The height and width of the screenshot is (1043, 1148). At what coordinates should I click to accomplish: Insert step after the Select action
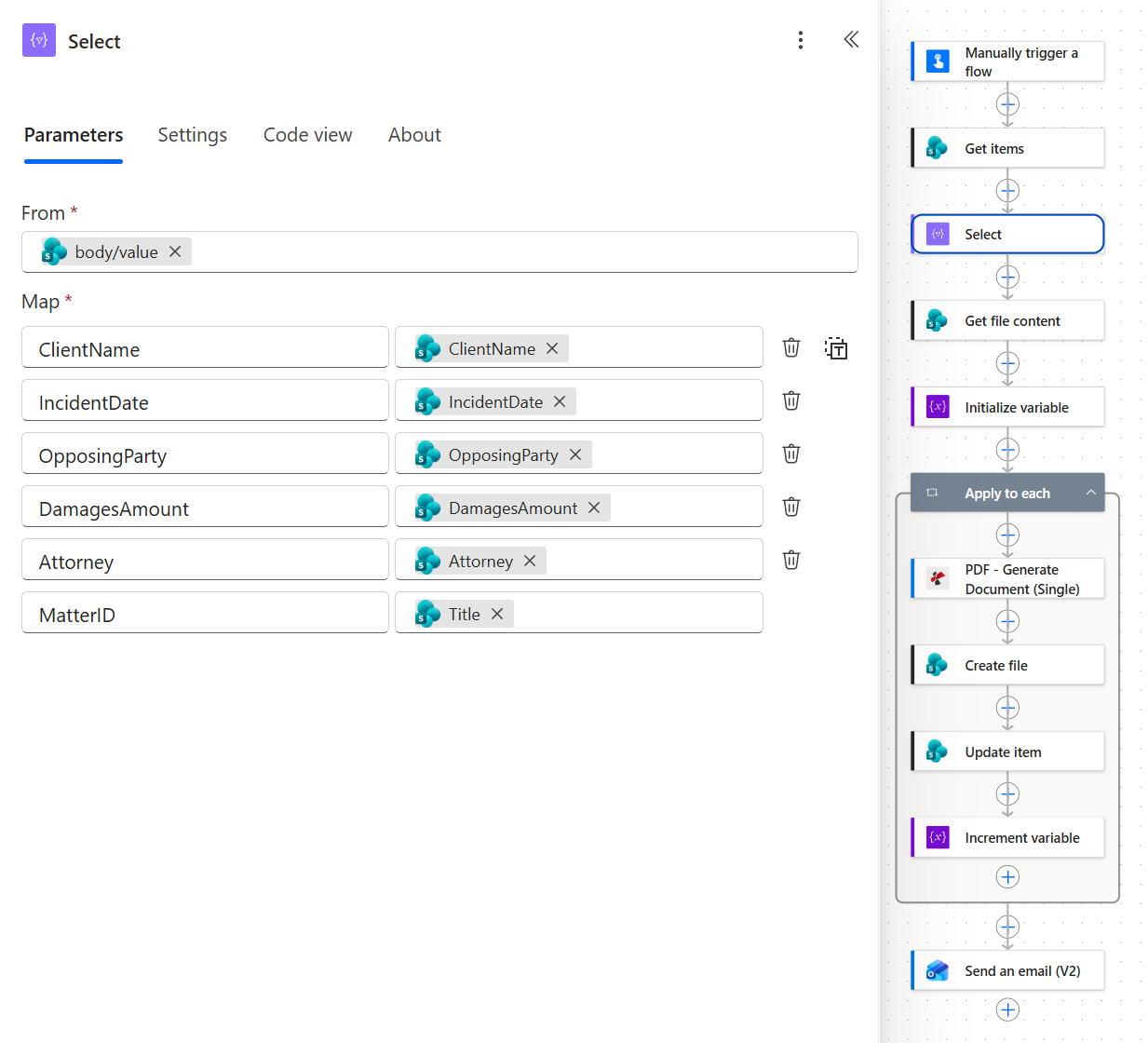point(1007,277)
